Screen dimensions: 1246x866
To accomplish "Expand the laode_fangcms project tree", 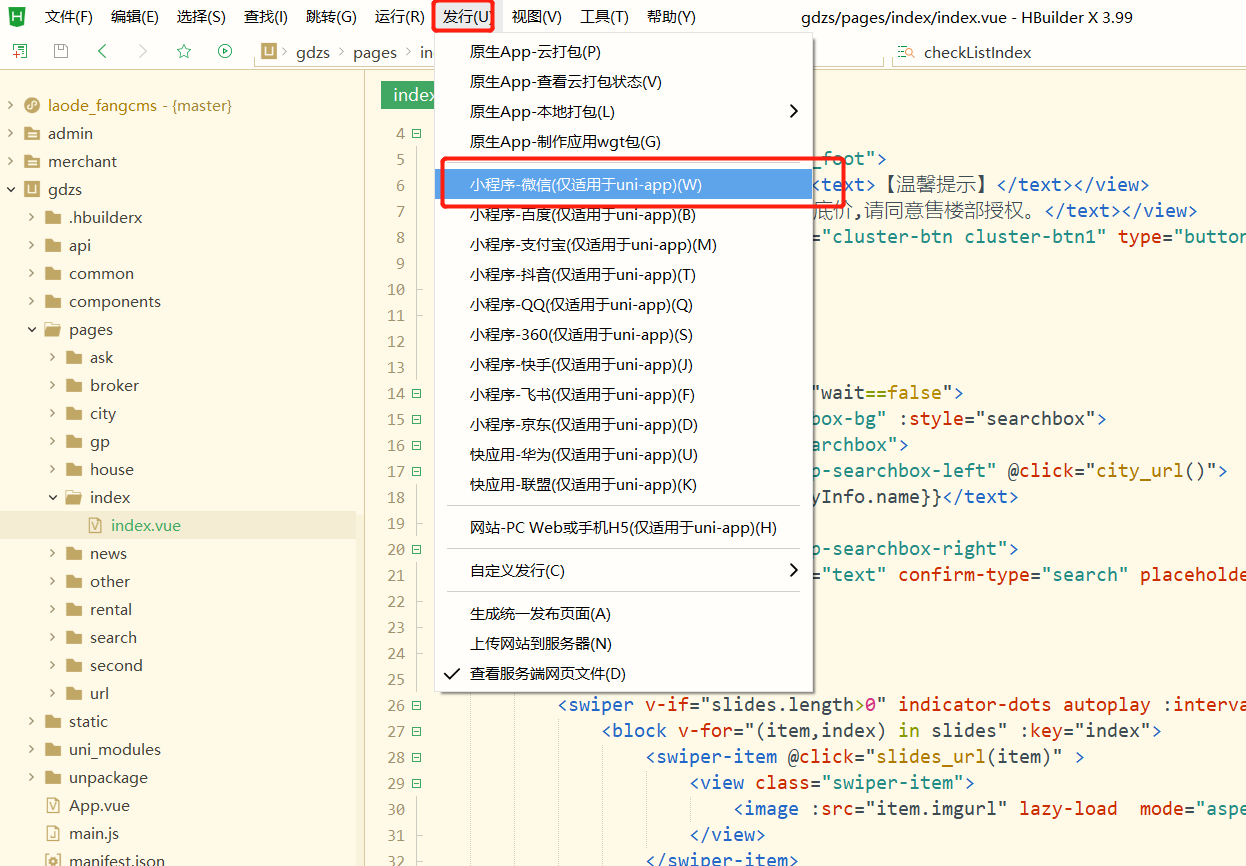I will 11,105.
